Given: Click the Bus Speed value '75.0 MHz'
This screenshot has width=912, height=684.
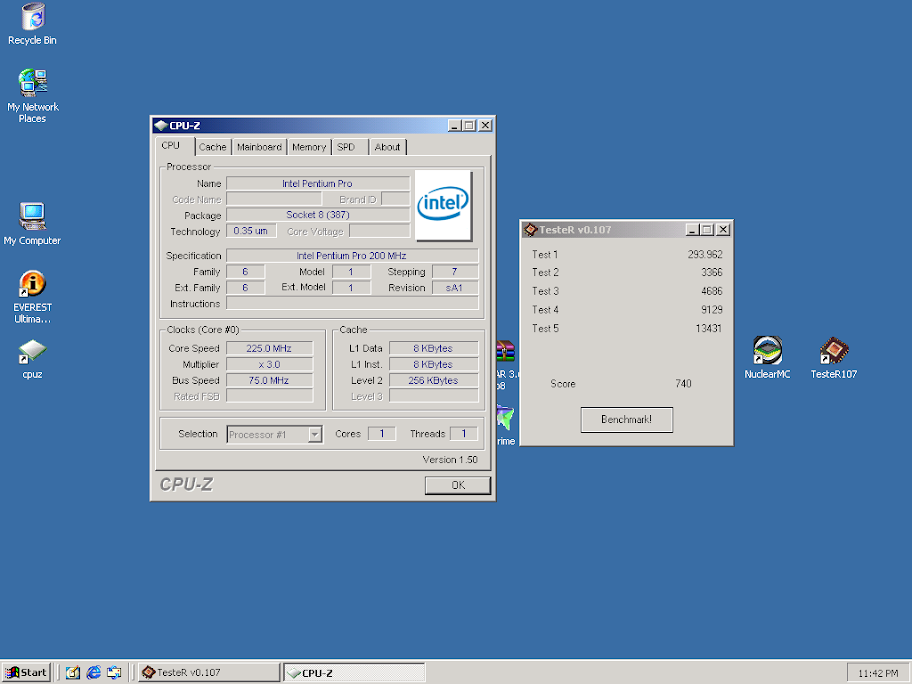Looking at the screenshot, I should tap(269, 380).
